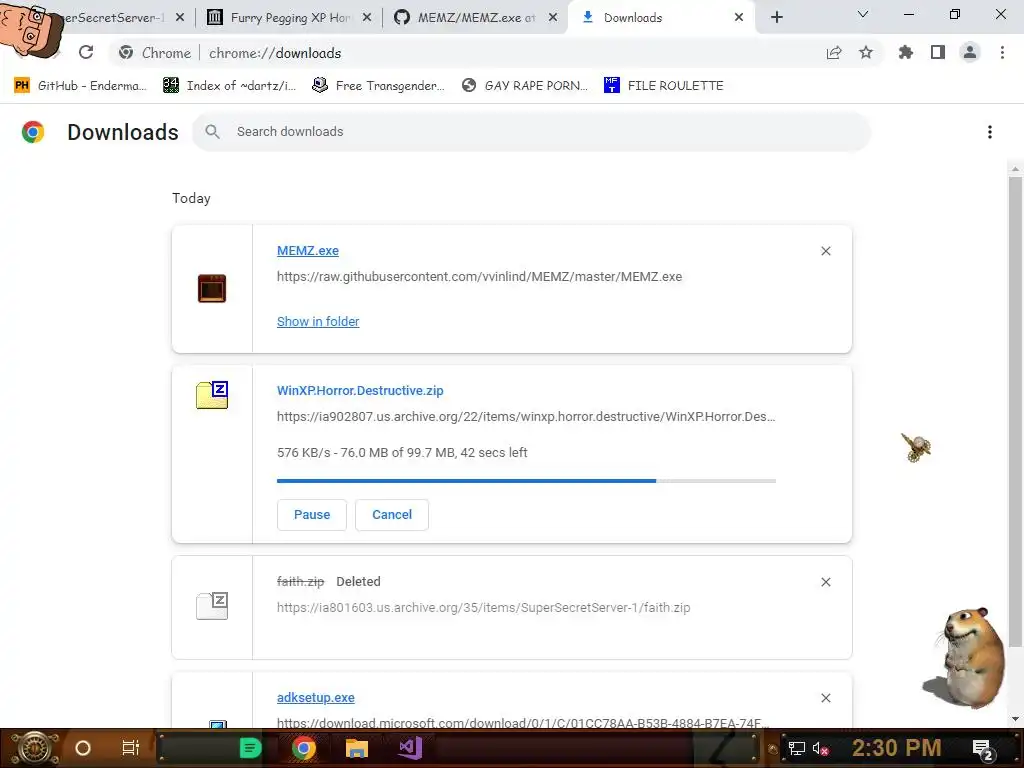Click the raw.githubusercontent.com MEMZ URL text
The image size is (1024, 768).
click(x=479, y=277)
